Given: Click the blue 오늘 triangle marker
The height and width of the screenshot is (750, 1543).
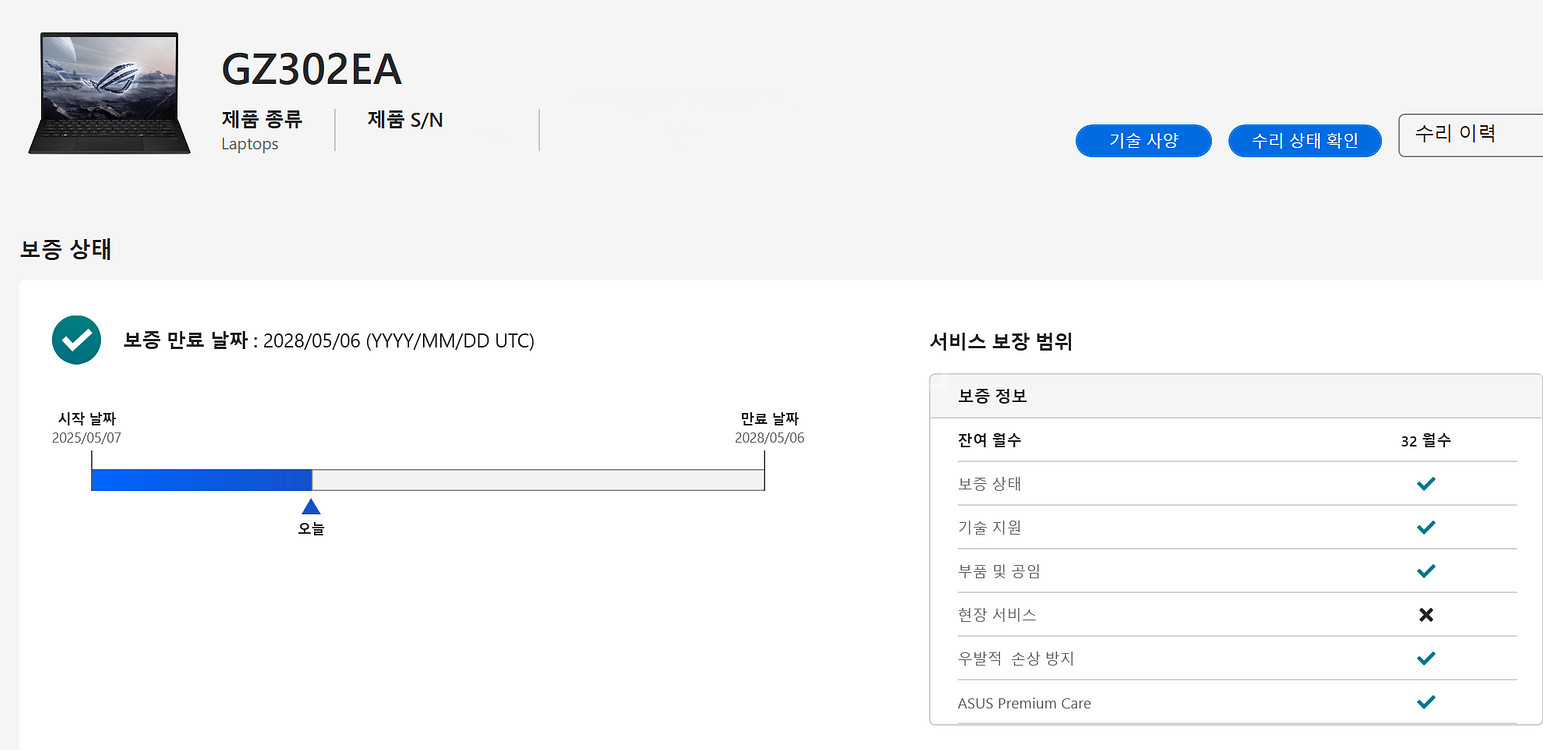Looking at the screenshot, I should coord(311,506).
